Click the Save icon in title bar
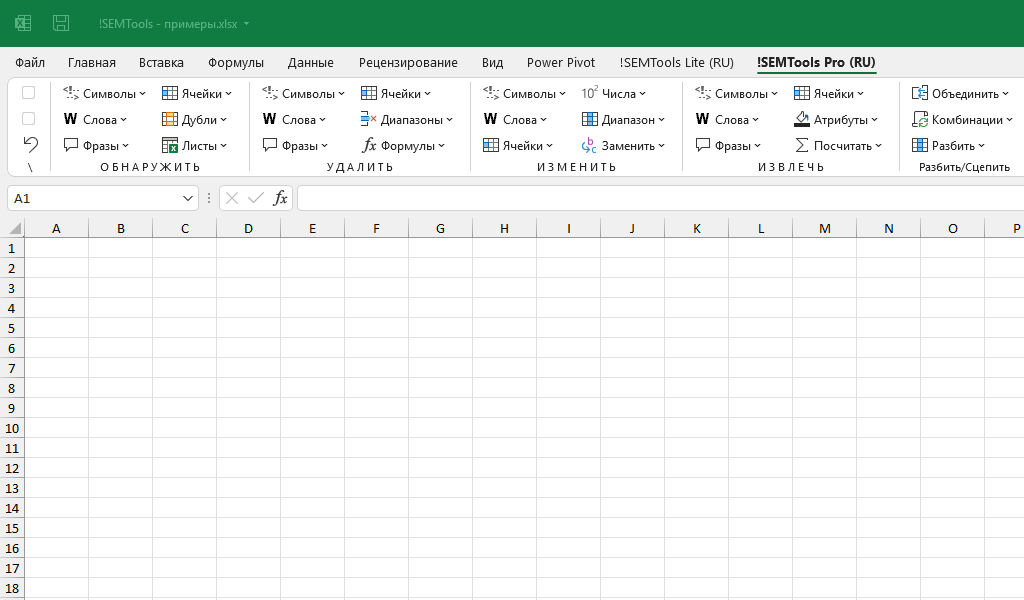The height and width of the screenshot is (600, 1024). click(61, 24)
